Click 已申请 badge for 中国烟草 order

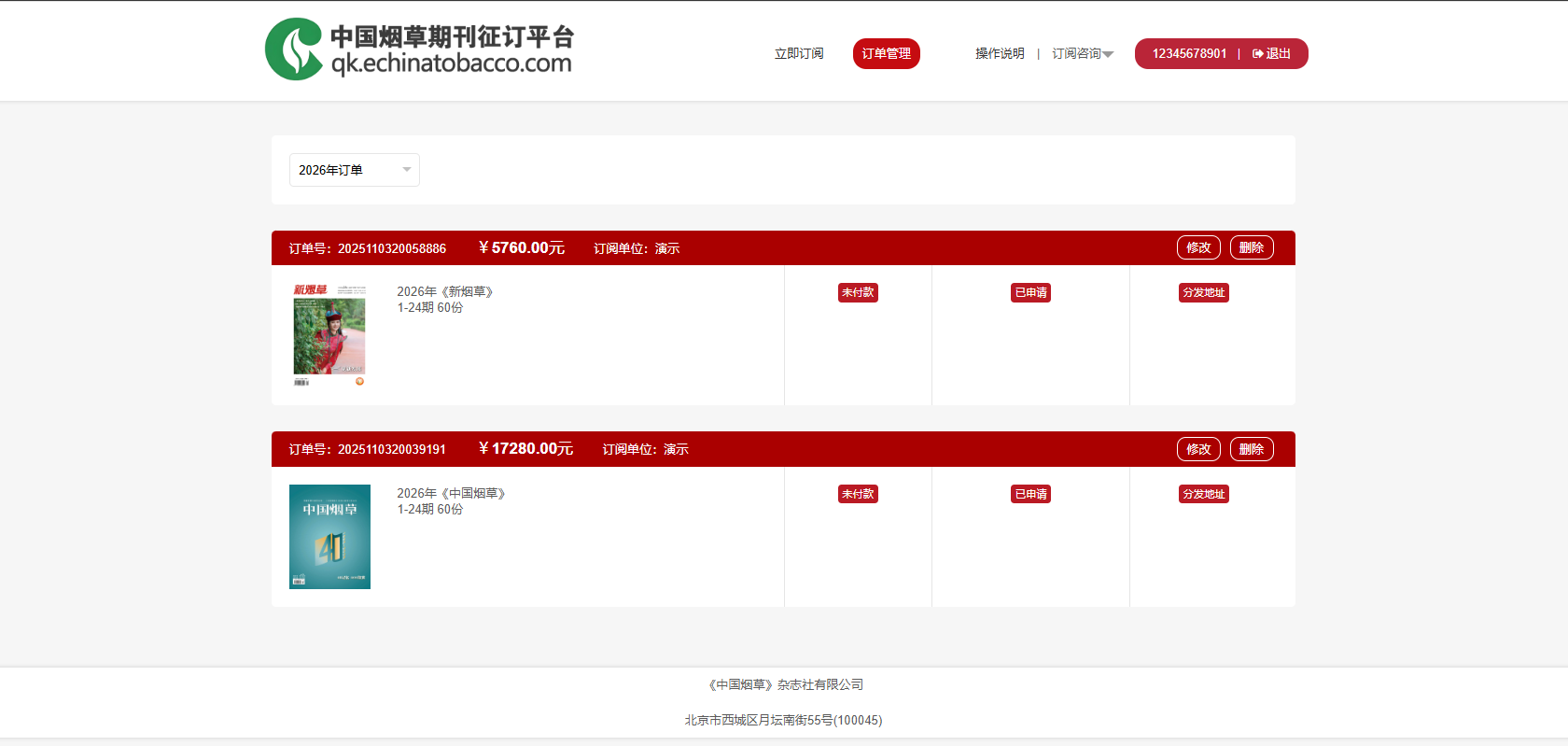[x=1030, y=495]
